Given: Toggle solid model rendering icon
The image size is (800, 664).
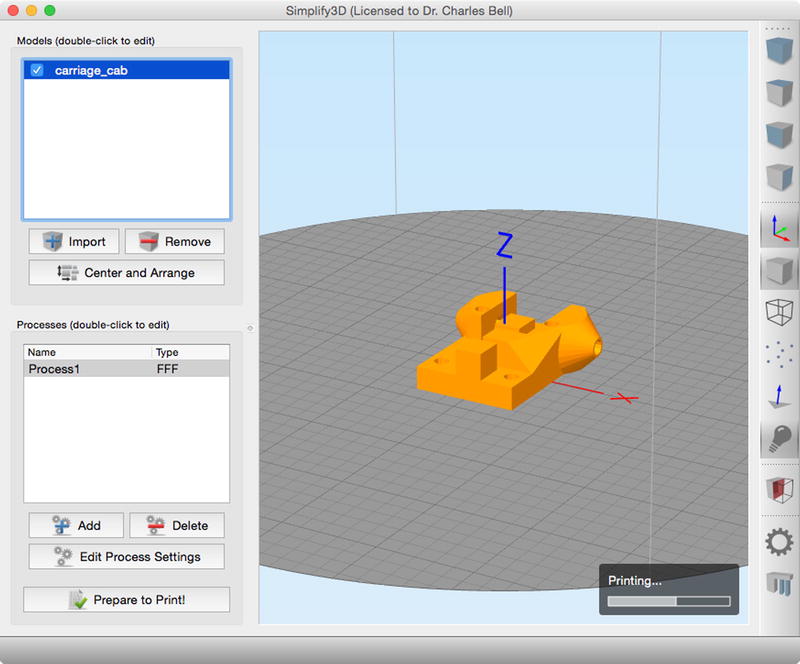Looking at the screenshot, I should pyautogui.click(x=779, y=270).
